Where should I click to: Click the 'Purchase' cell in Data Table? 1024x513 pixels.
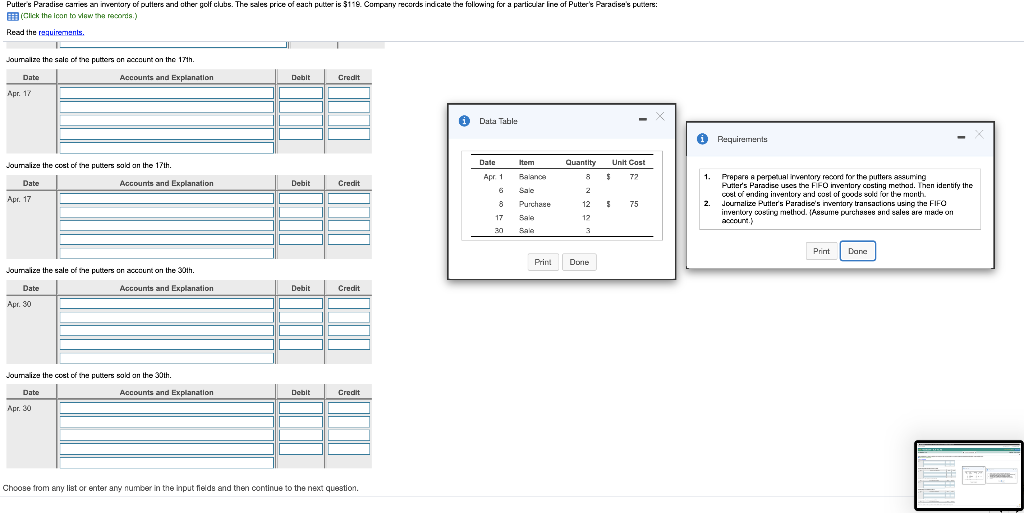click(534, 204)
